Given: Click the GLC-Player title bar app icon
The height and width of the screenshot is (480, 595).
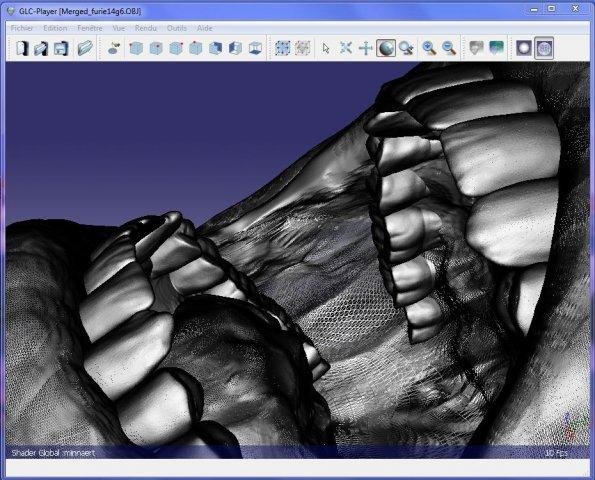Looking at the screenshot, I should coord(11,11).
